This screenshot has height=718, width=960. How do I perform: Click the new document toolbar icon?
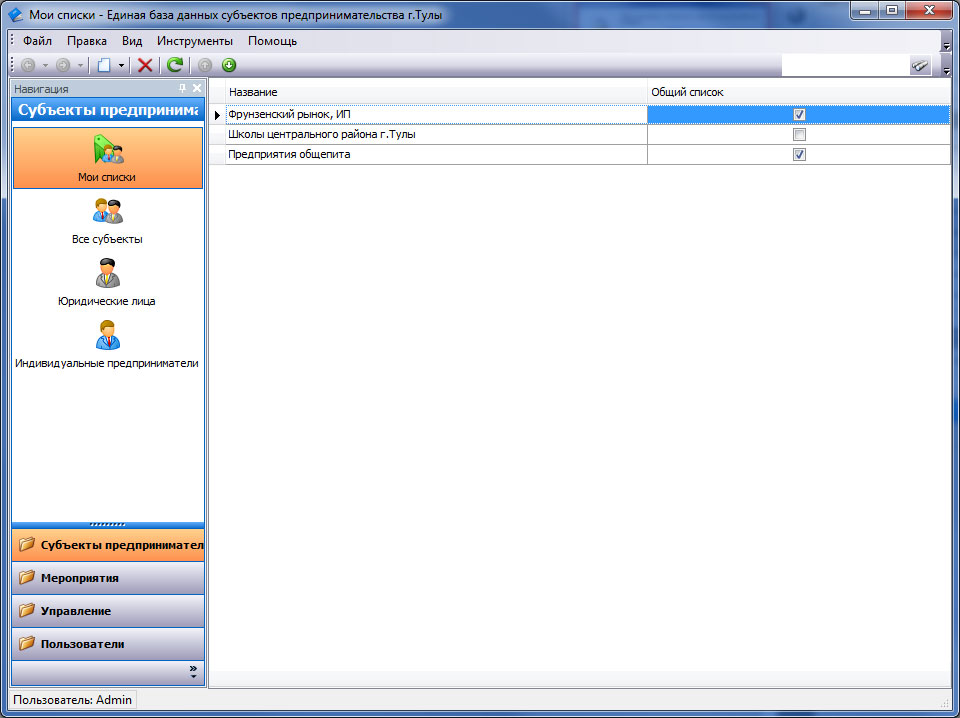point(104,65)
